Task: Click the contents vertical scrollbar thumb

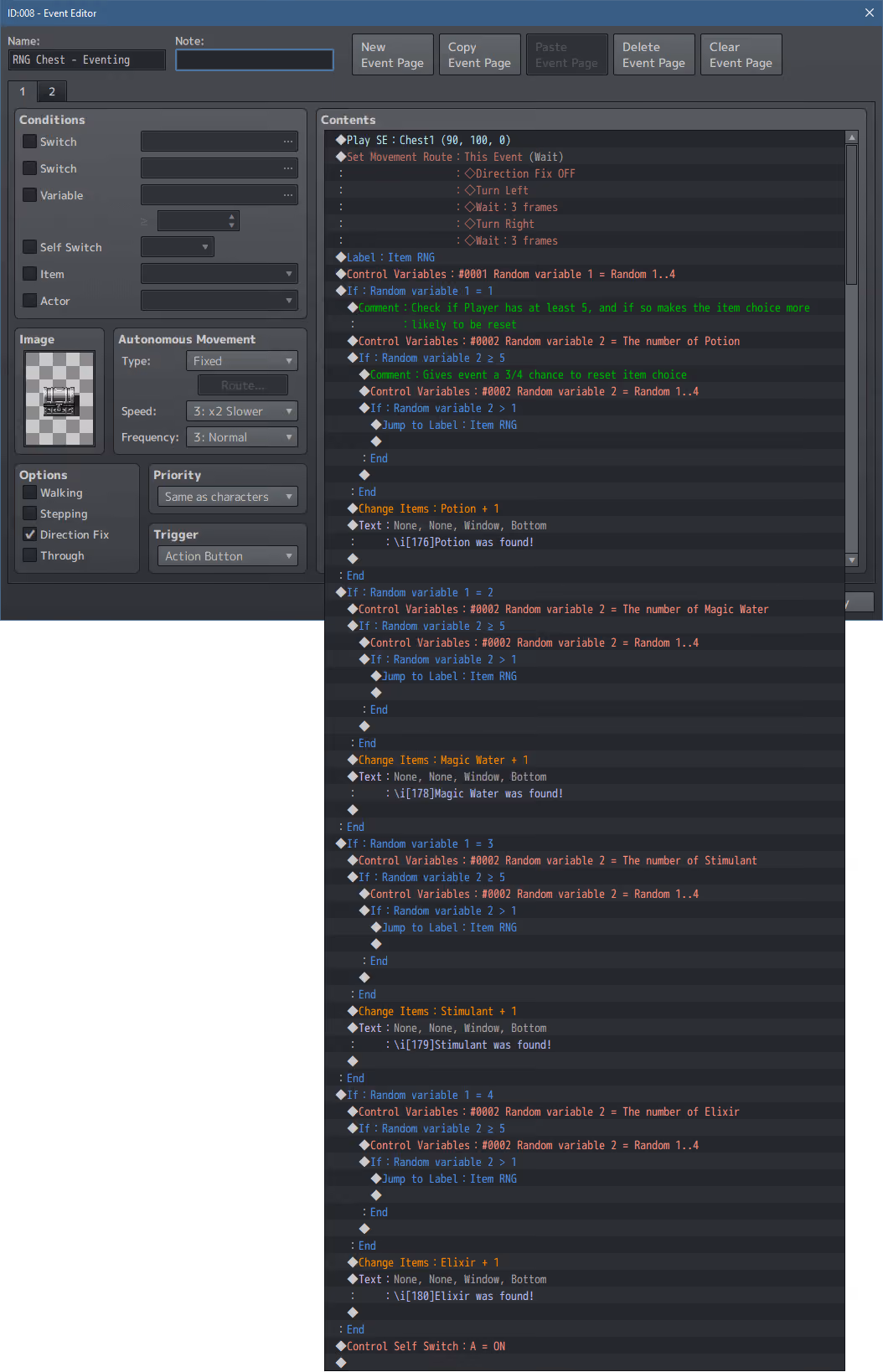Action: tap(852, 214)
